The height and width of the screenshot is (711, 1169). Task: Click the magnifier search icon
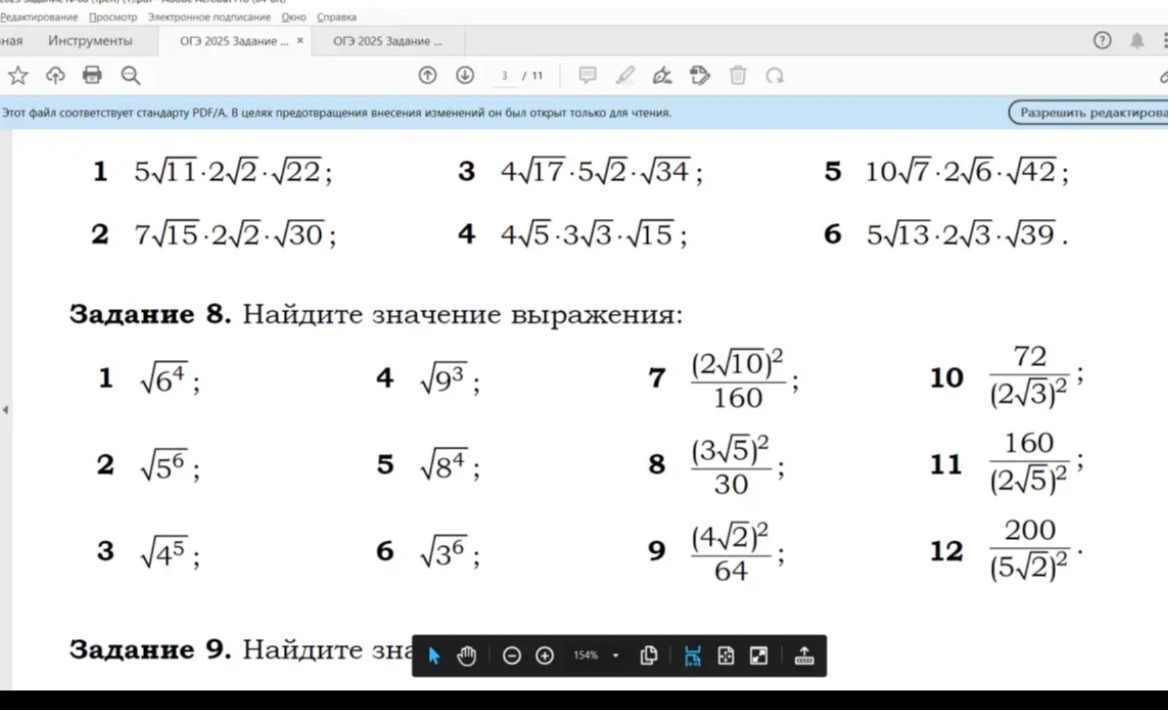tap(130, 75)
